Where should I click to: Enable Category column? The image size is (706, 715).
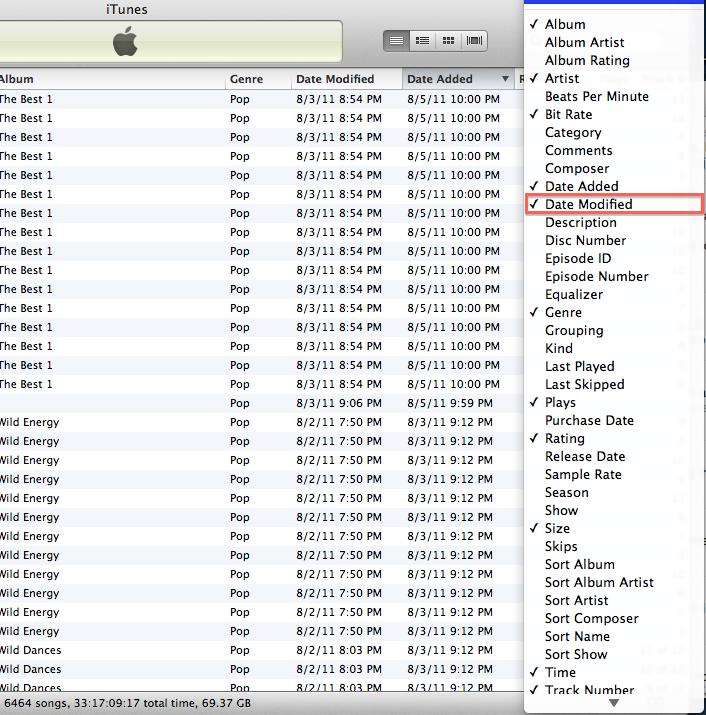coord(613,132)
